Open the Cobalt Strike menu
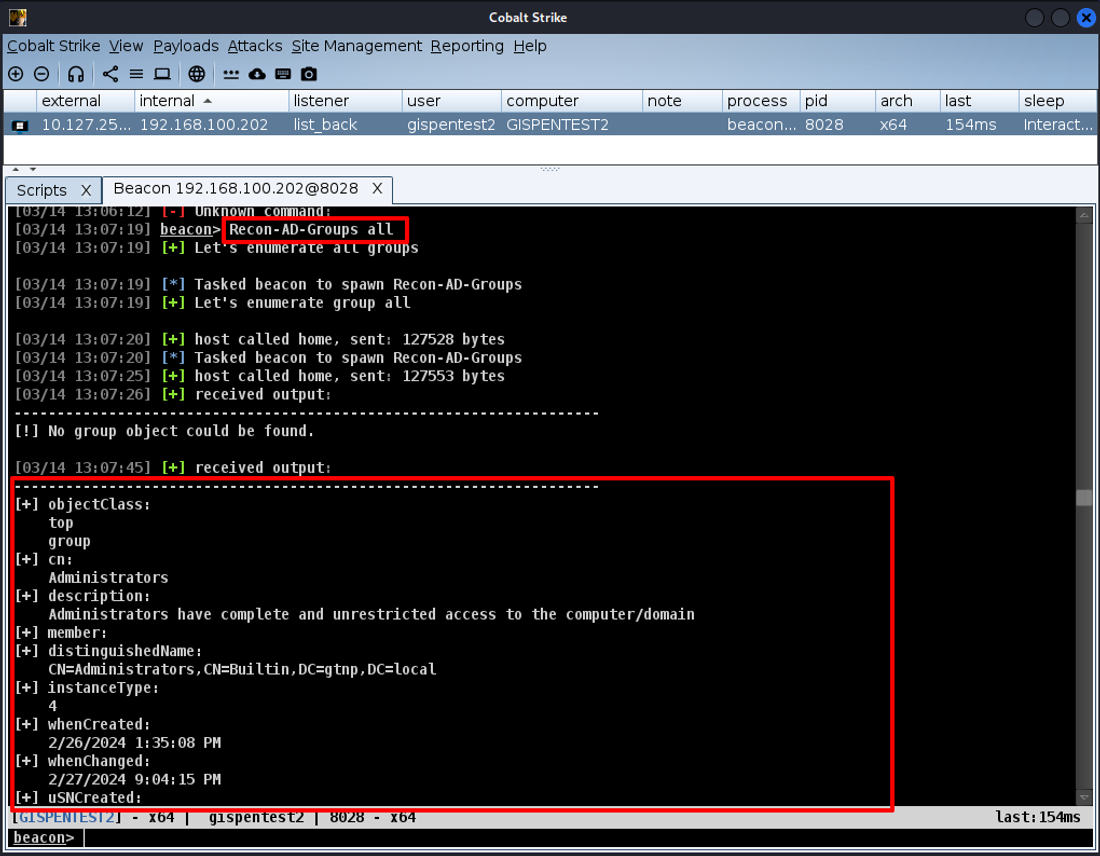Viewport: 1100px width, 856px height. click(53, 46)
